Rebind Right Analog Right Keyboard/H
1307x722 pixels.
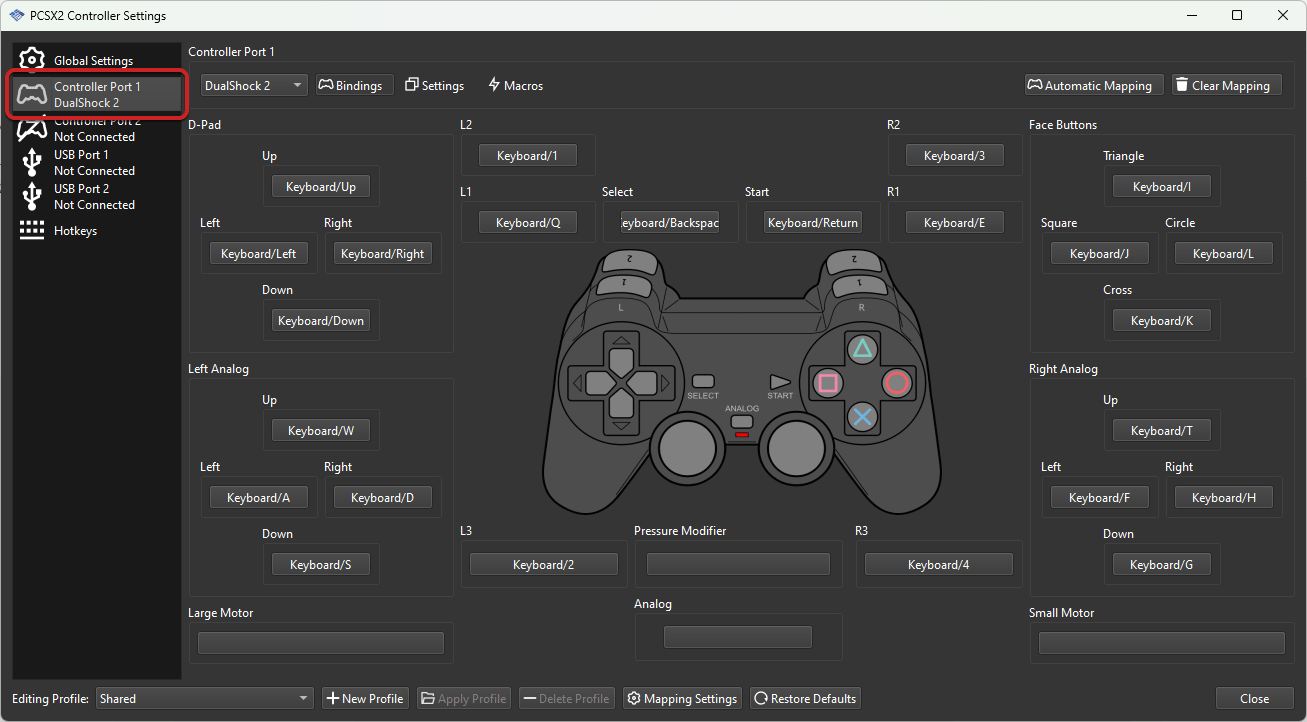[x=1224, y=498]
